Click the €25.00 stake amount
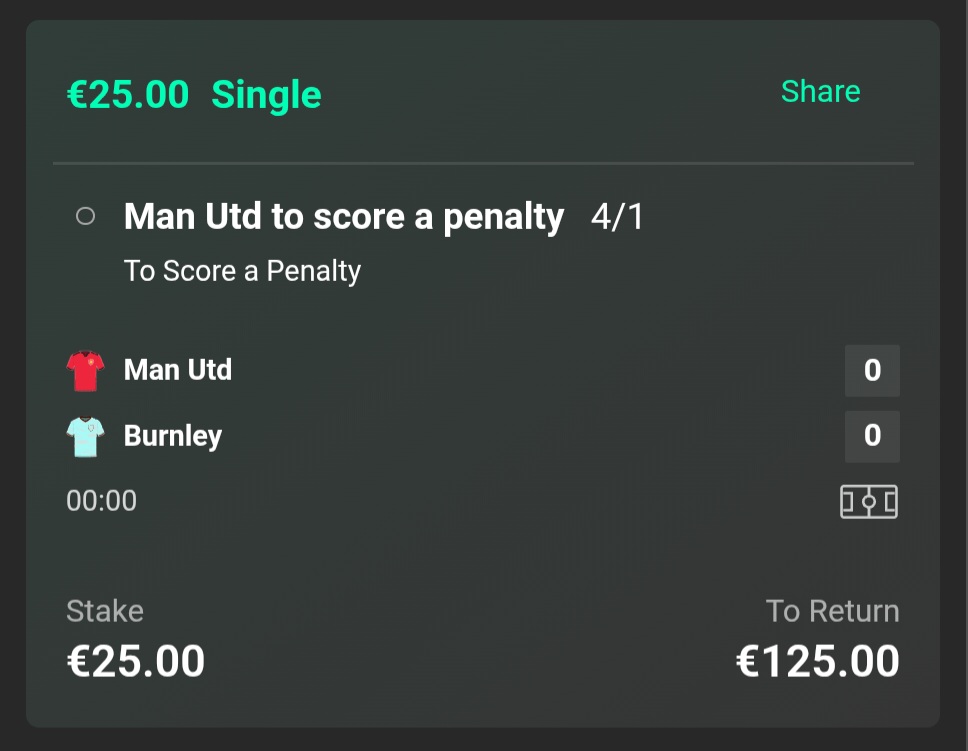 (136, 661)
